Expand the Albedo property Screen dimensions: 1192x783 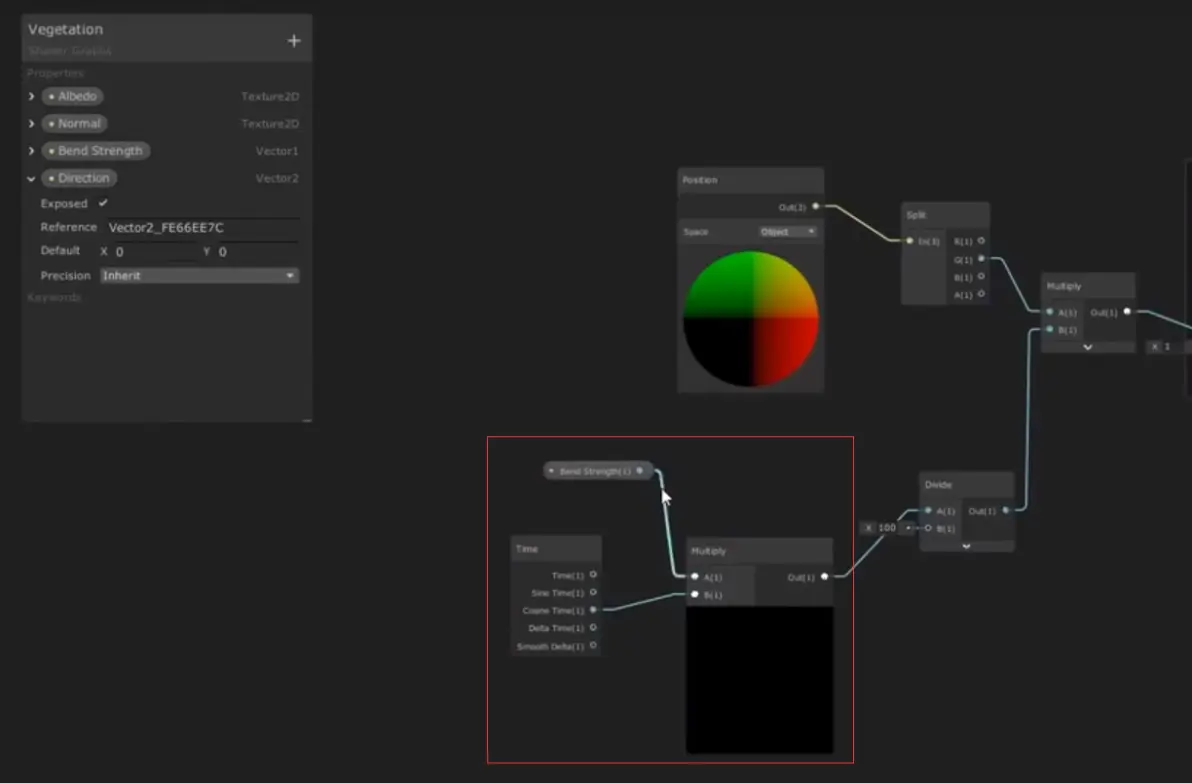pos(31,97)
